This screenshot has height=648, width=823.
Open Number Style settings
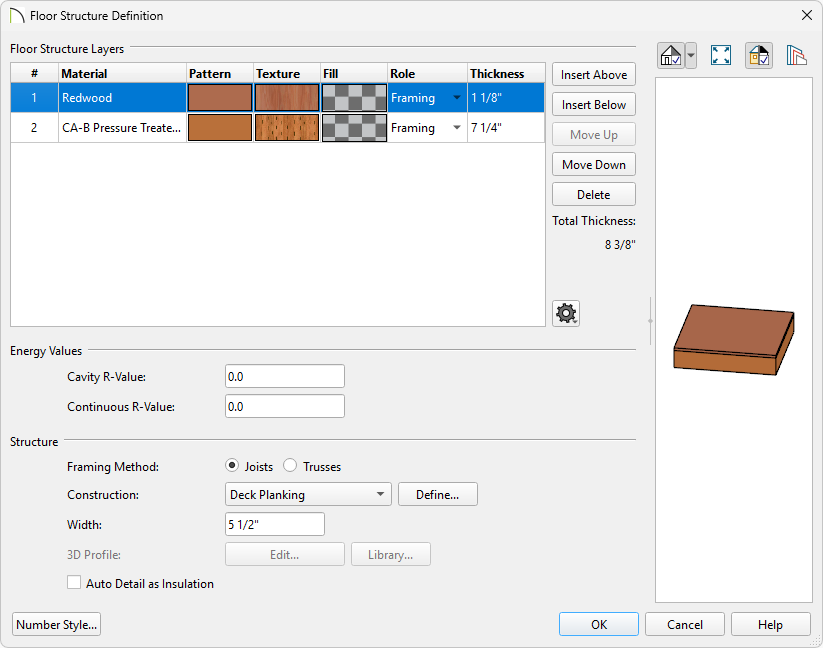[56, 624]
